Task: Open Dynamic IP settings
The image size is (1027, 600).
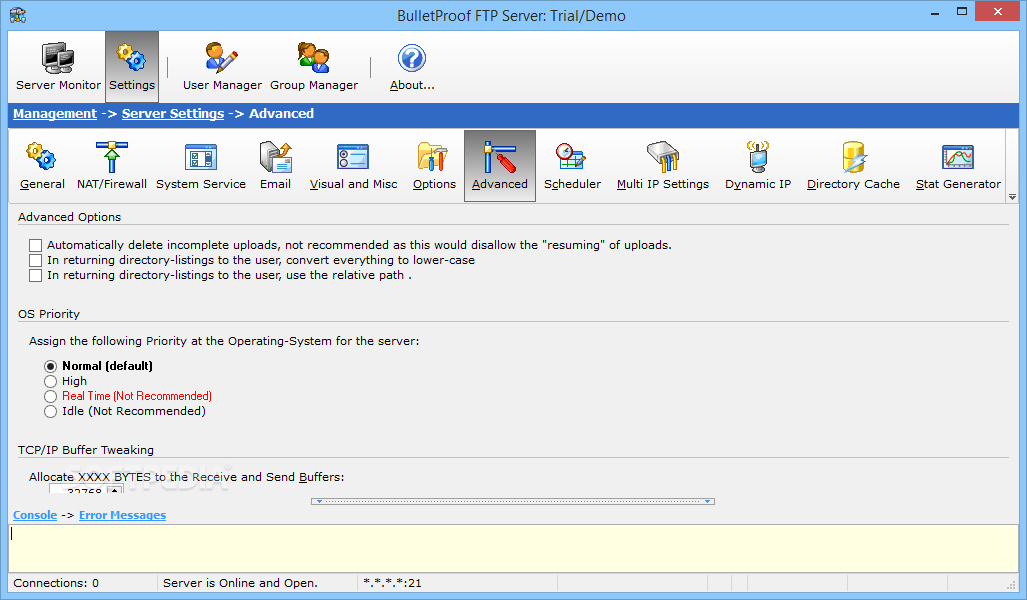Action: [x=758, y=166]
